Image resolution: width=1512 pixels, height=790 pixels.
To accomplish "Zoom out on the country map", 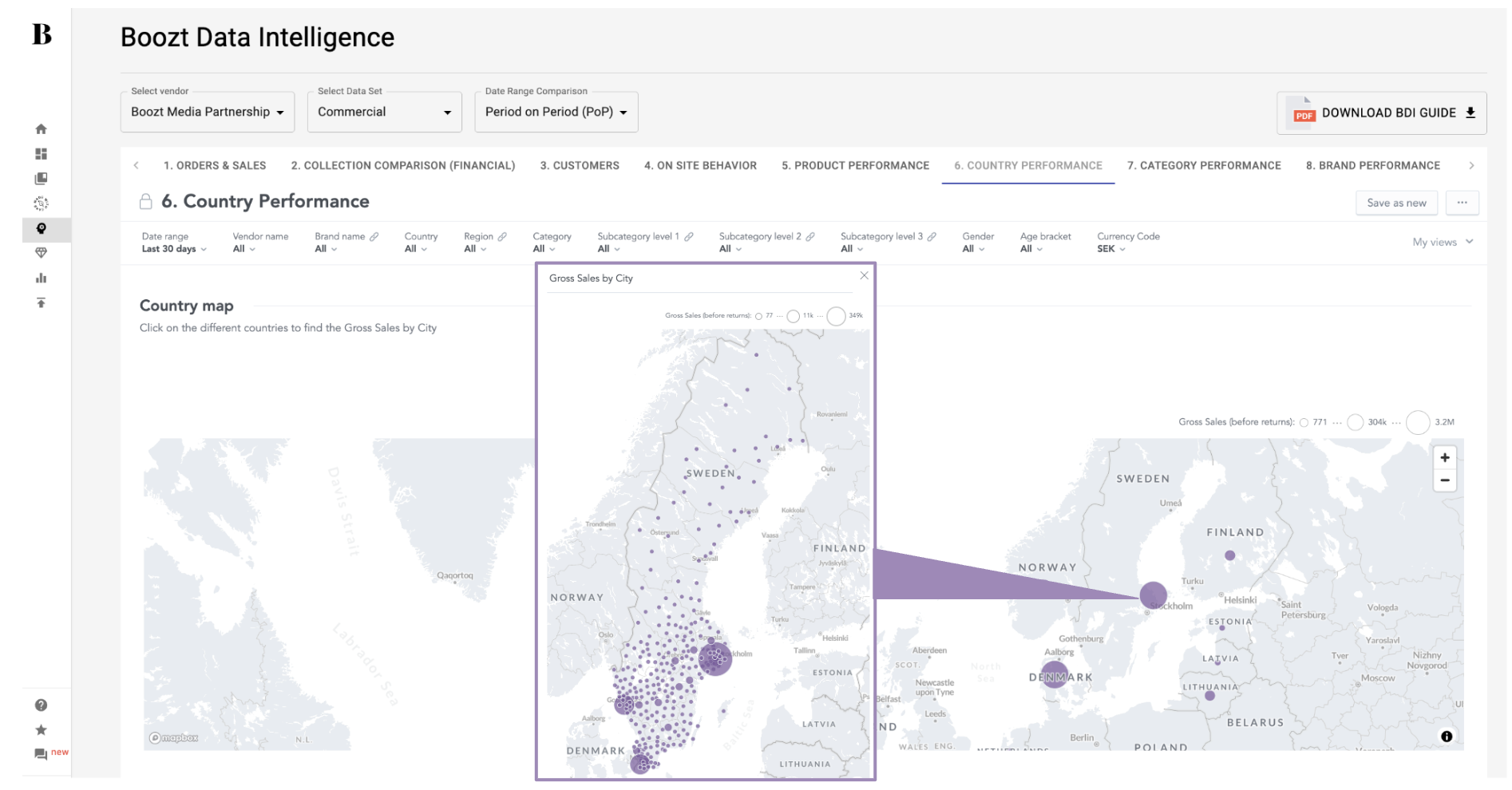I will click(1445, 480).
